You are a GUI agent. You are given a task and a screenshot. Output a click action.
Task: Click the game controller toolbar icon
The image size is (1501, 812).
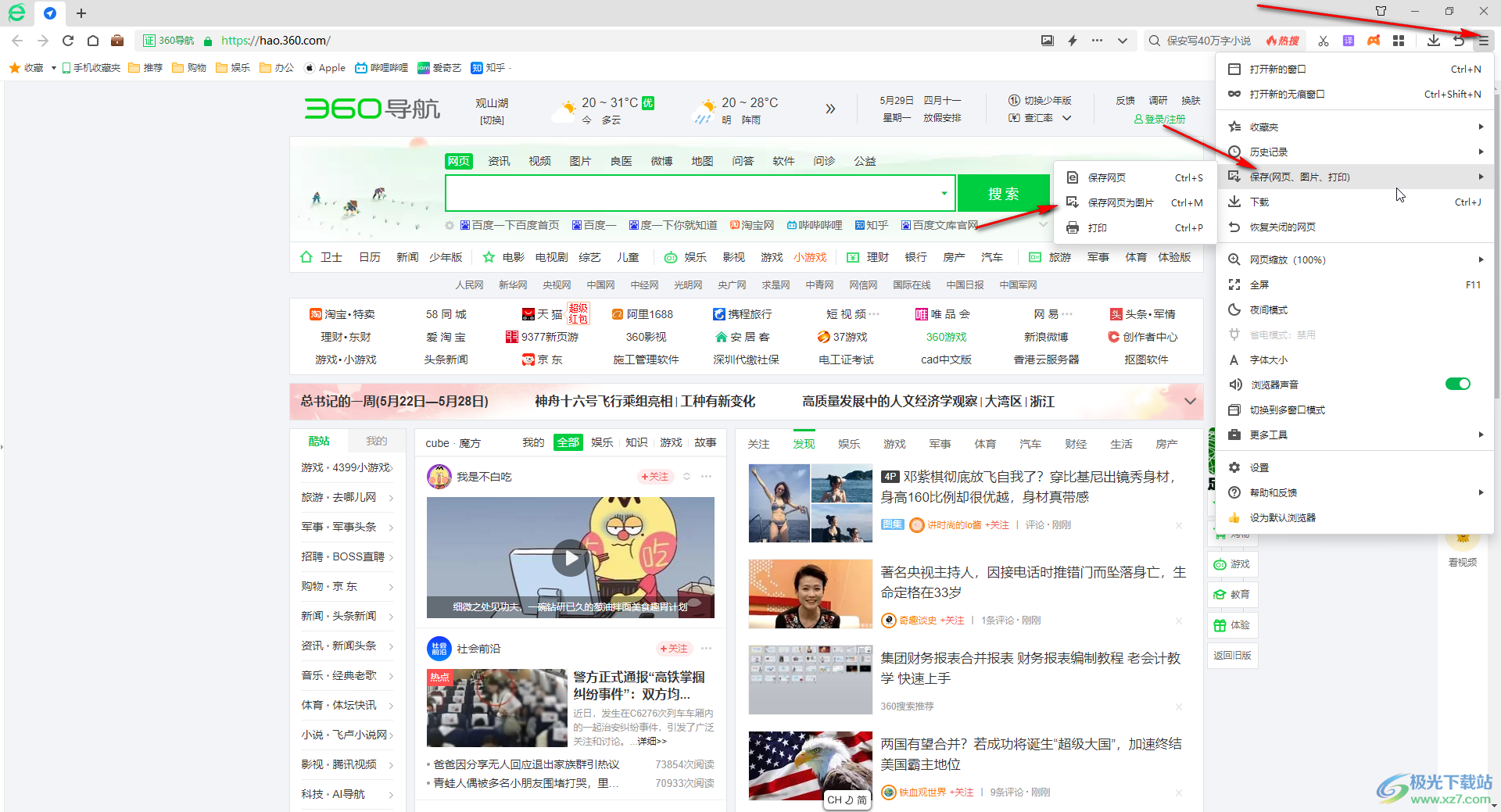tap(1374, 41)
